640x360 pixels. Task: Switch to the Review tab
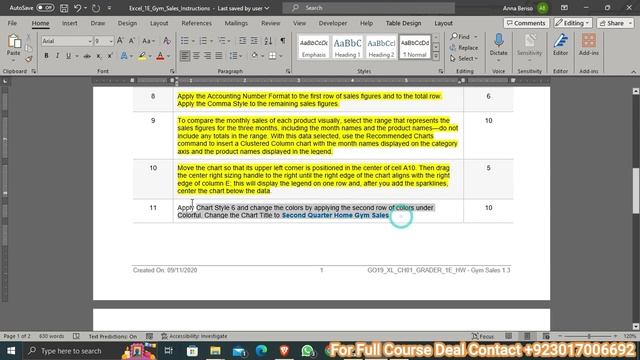click(271, 23)
